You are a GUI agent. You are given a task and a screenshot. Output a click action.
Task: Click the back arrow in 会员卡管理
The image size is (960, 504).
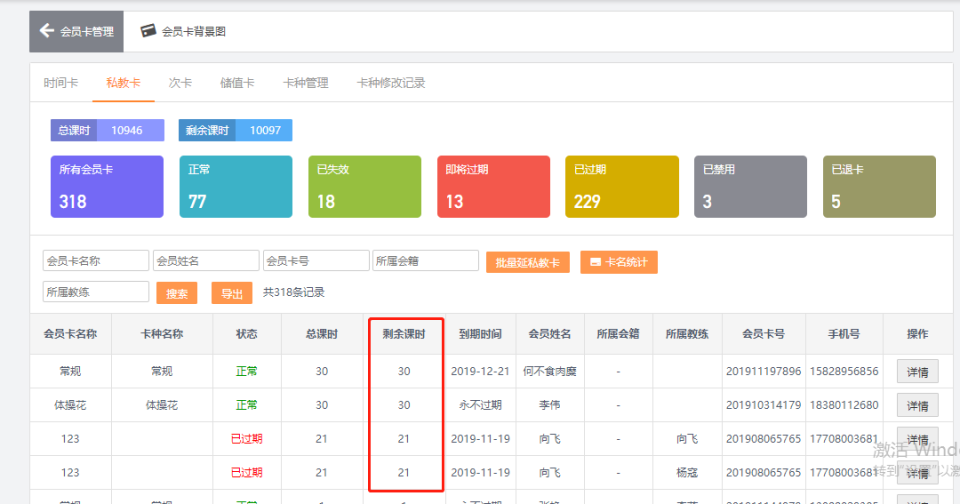coord(46,31)
